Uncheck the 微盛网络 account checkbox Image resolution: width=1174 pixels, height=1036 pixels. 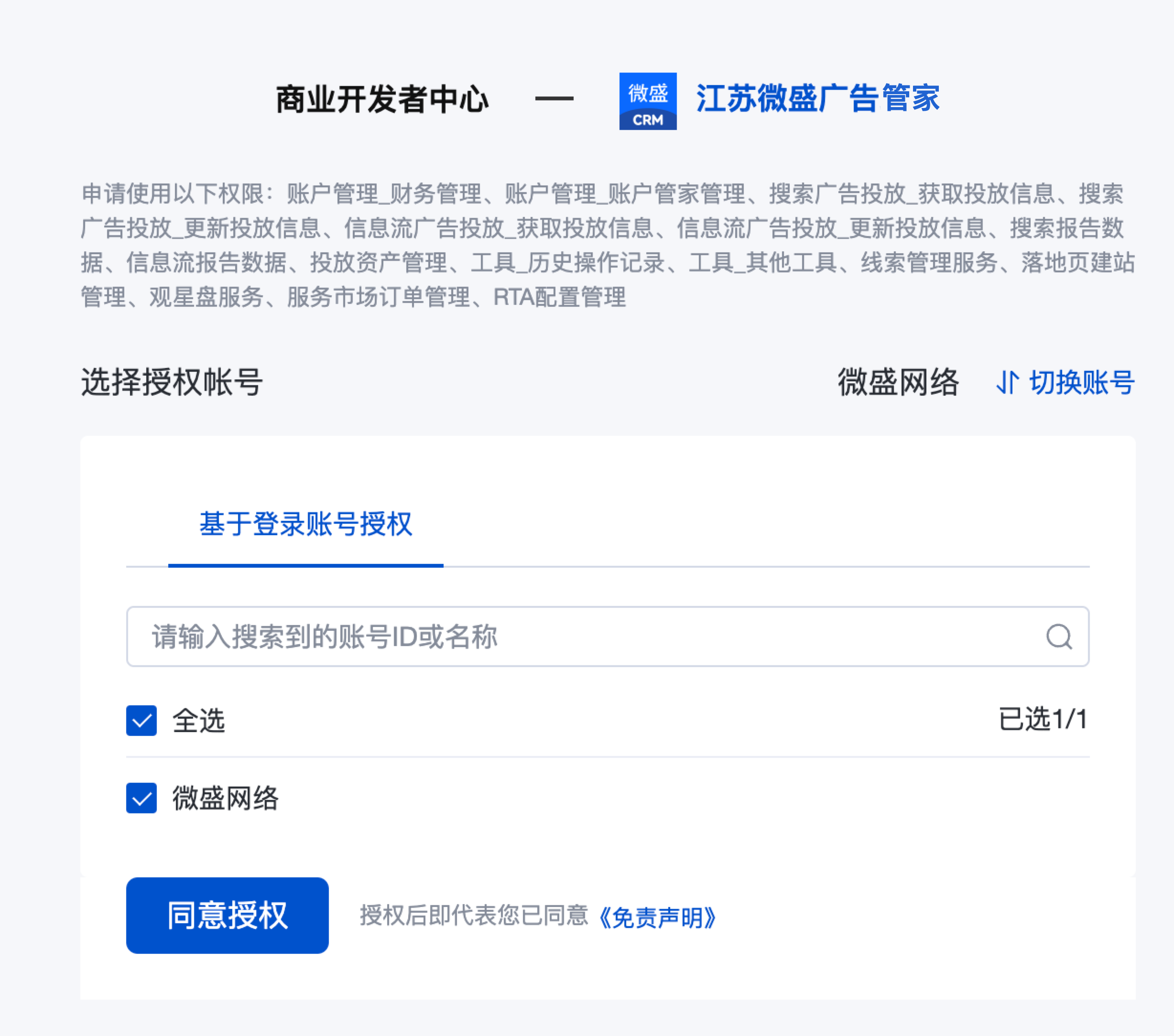141,798
